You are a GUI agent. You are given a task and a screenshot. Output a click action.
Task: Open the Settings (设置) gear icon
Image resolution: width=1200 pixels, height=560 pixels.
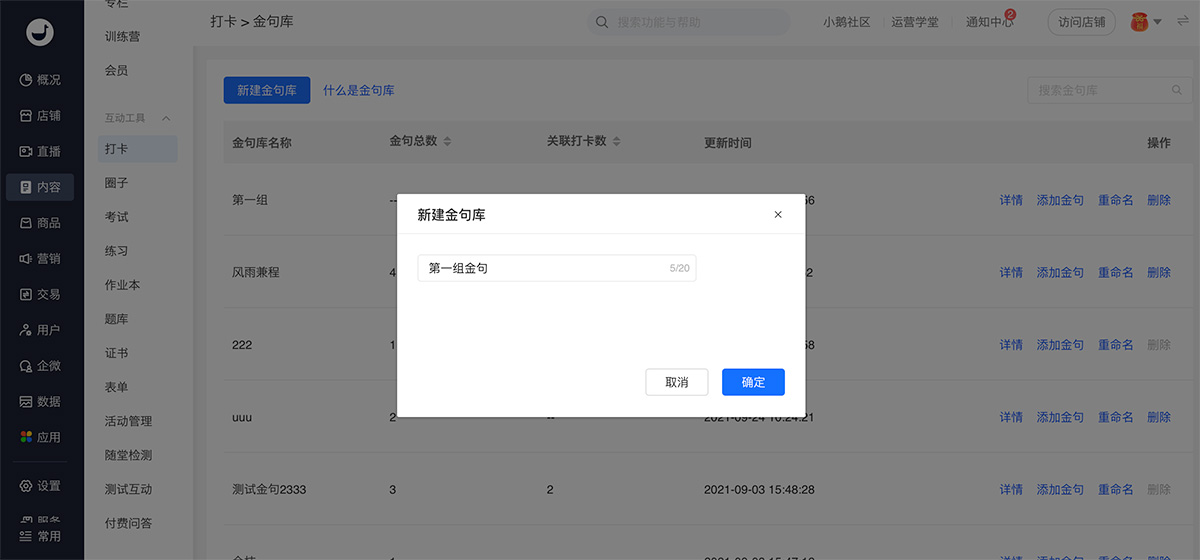(x=26, y=486)
